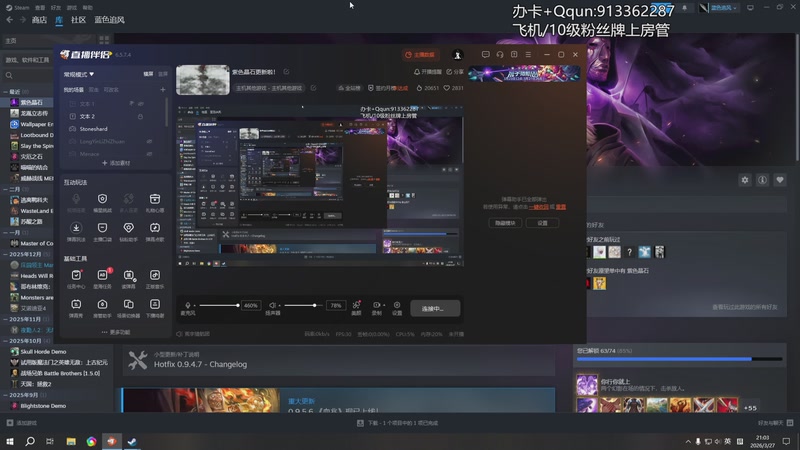Image resolution: width=800 pixels, height=450 pixels.
Task: Mute the speaker 扬声器 icon
Action: click(x=272, y=305)
